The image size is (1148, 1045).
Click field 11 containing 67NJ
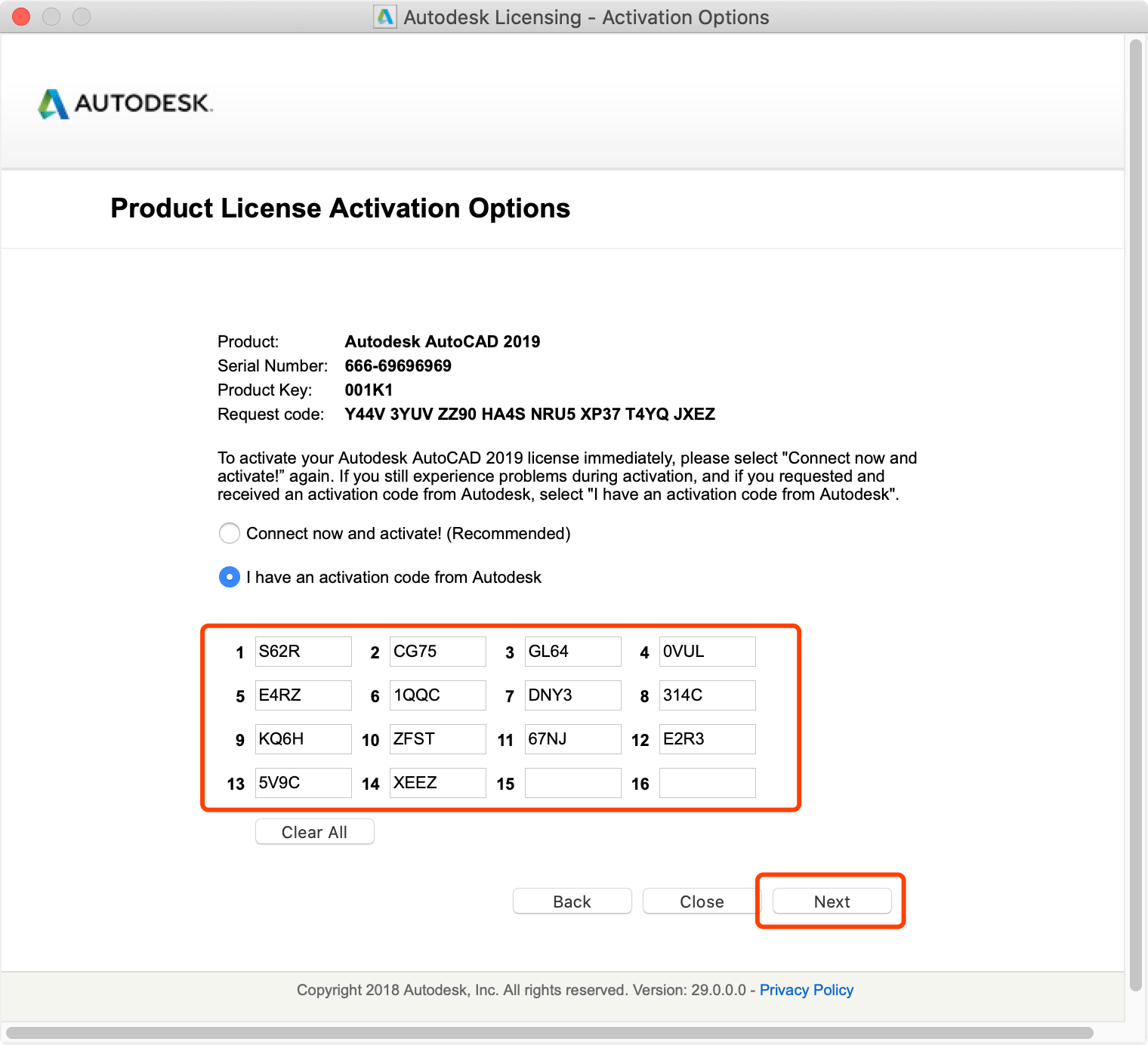click(x=572, y=738)
